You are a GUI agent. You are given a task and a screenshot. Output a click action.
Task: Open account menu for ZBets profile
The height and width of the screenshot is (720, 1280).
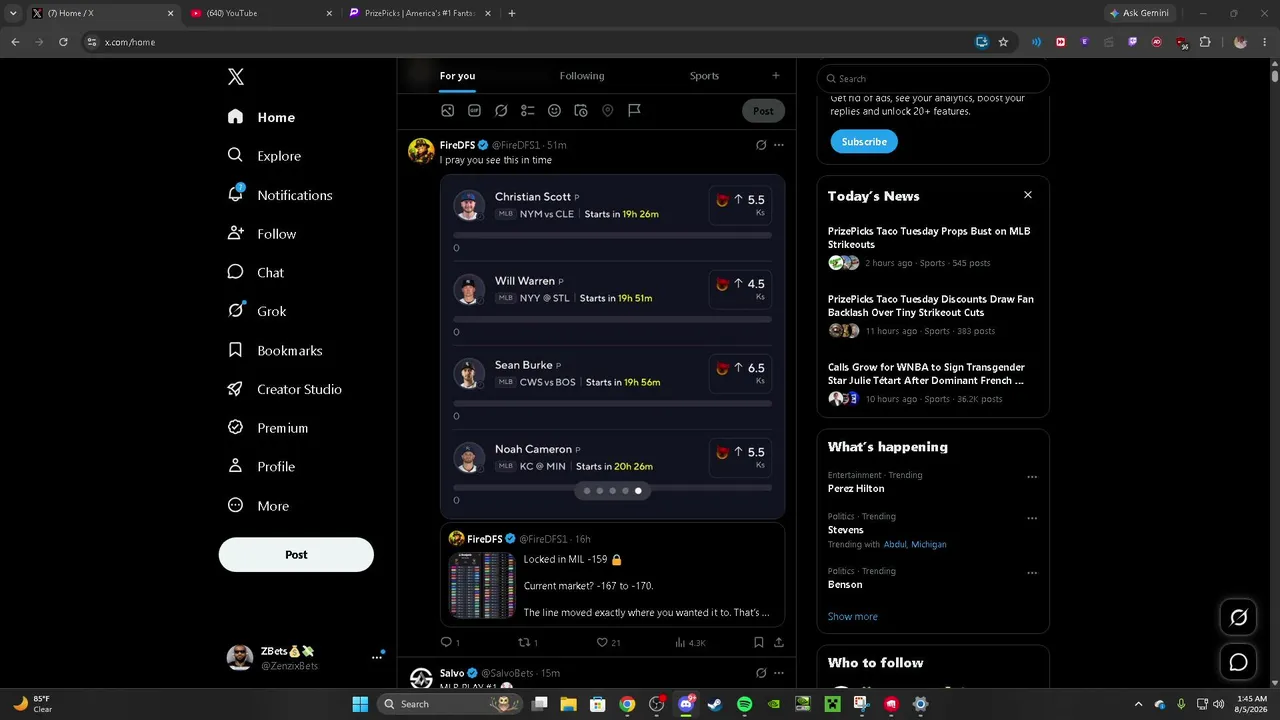[x=377, y=657]
